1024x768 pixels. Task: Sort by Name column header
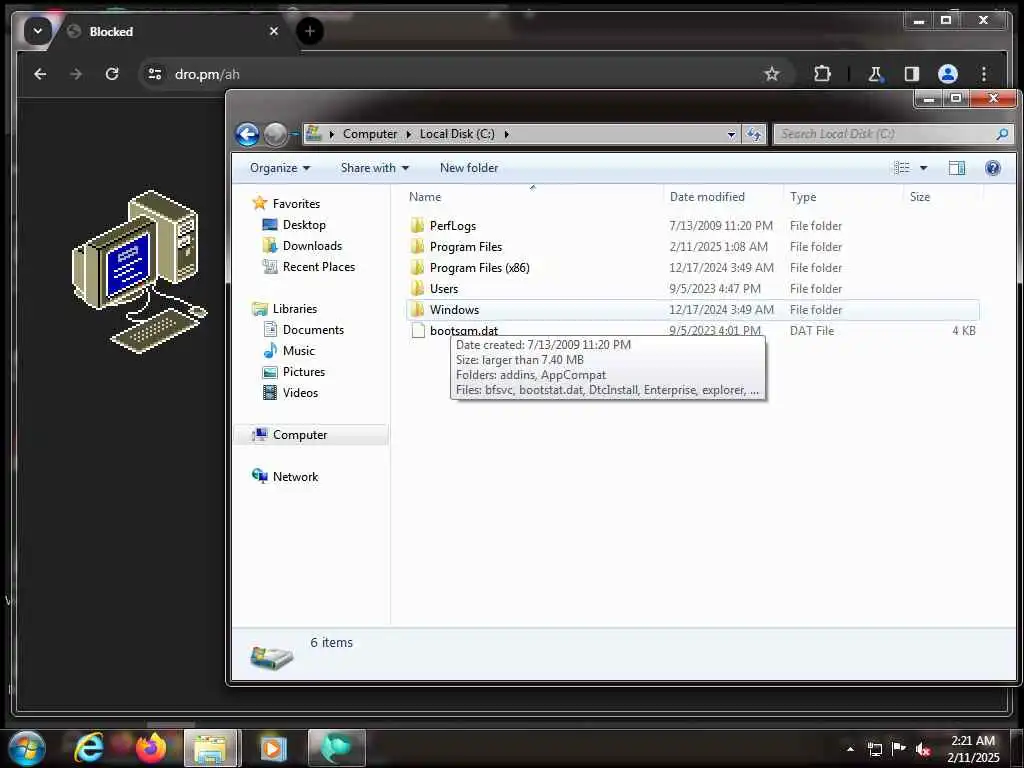[x=424, y=197]
